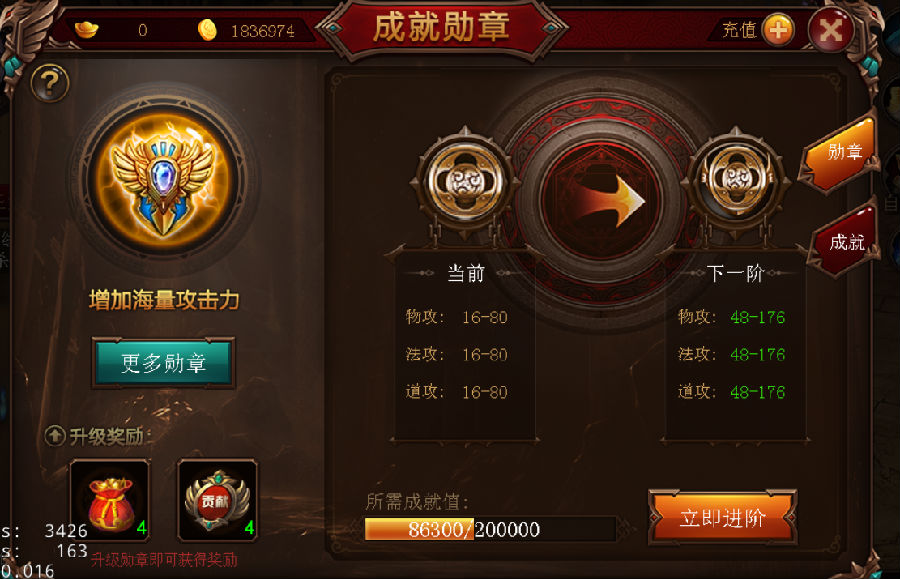Switch to the 勋章 side tab
The image size is (900, 579).
841,153
